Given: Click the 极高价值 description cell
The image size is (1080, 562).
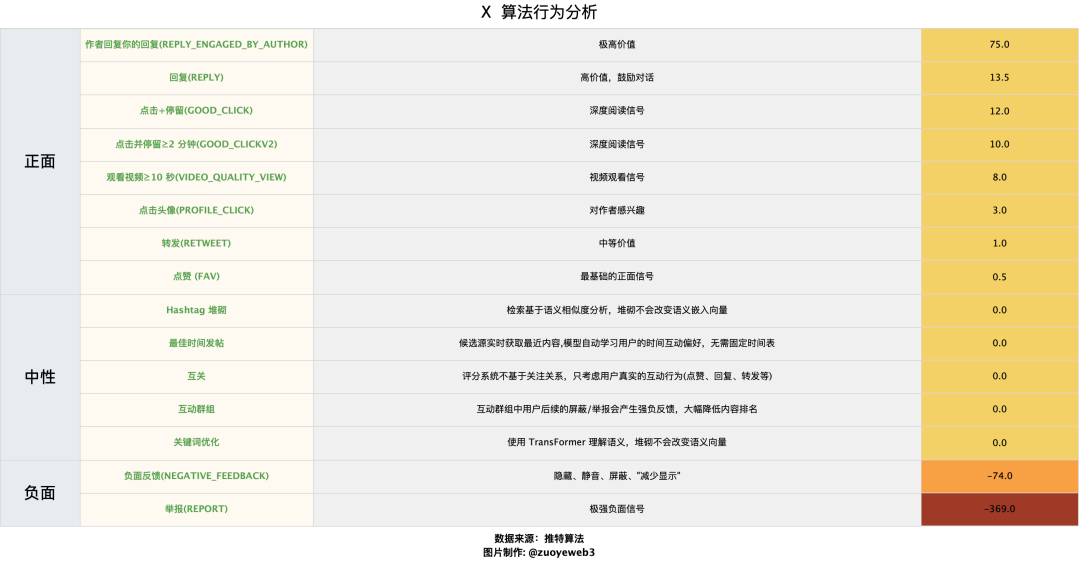Looking at the screenshot, I should tap(617, 44).
